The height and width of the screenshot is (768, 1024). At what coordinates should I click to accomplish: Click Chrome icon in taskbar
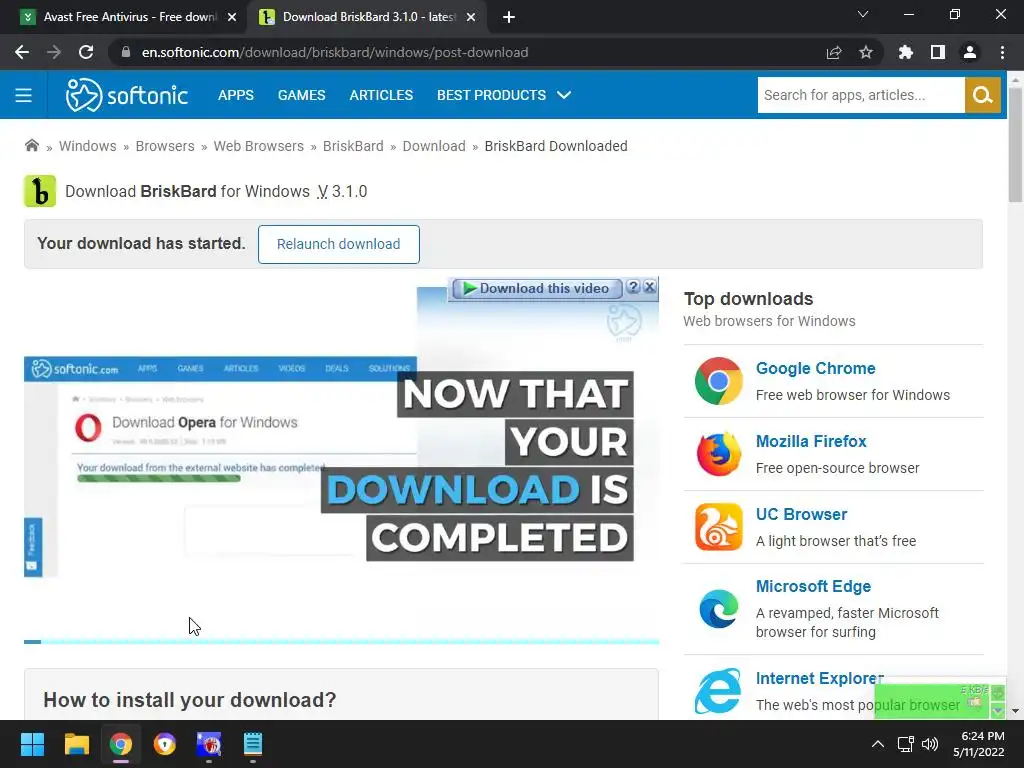click(121, 744)
